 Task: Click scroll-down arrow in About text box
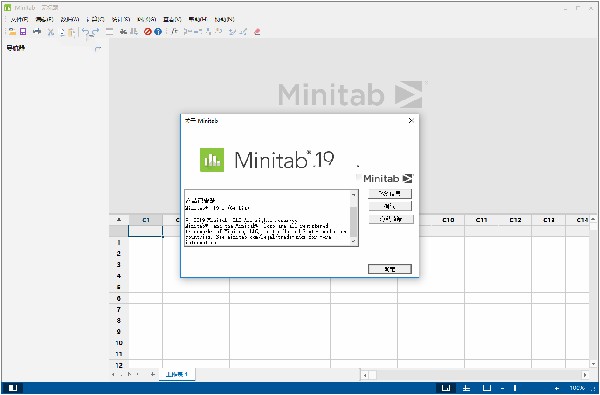point(354,241)
